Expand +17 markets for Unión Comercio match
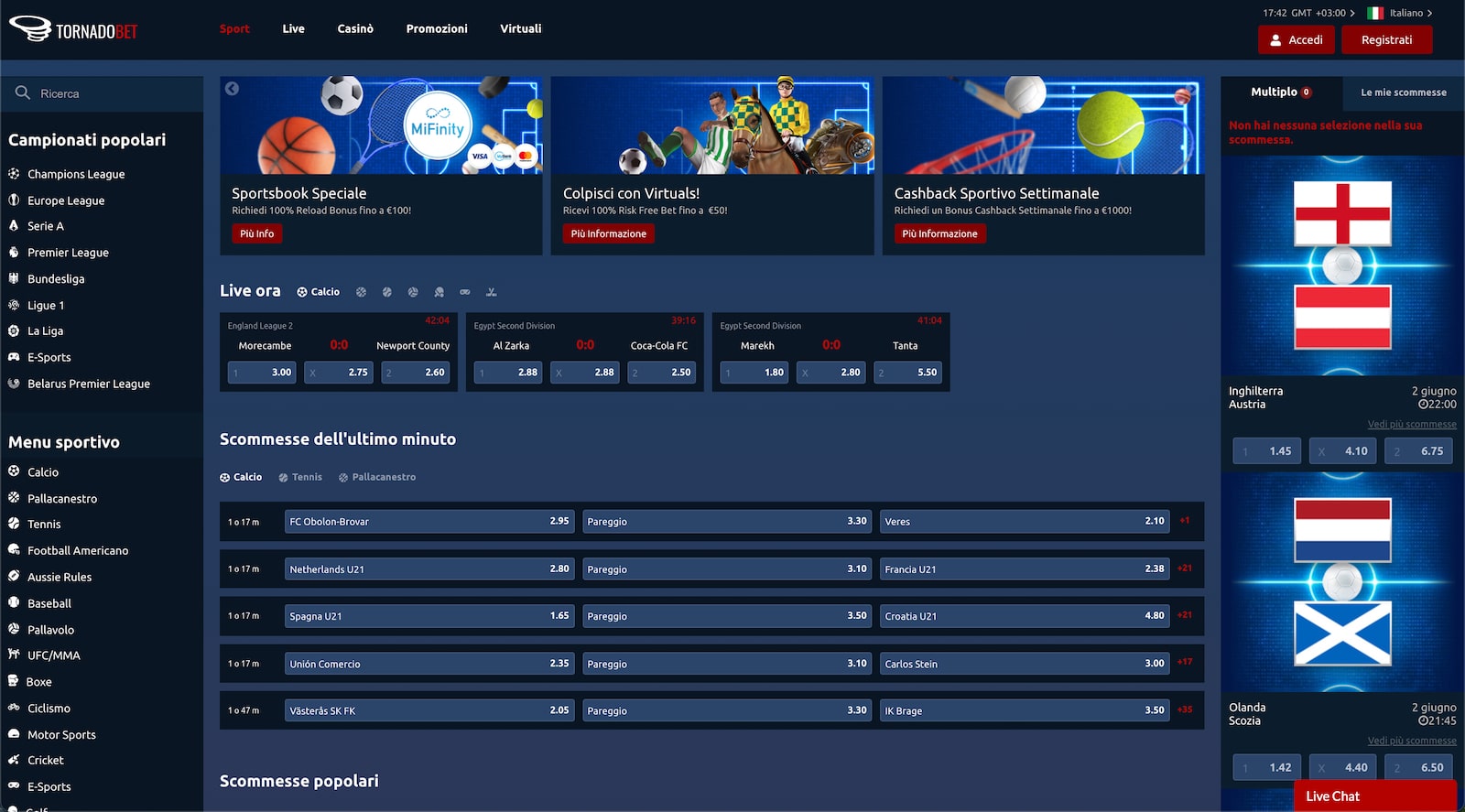This screenshot has width=1465, height=812. point(1185,662)
